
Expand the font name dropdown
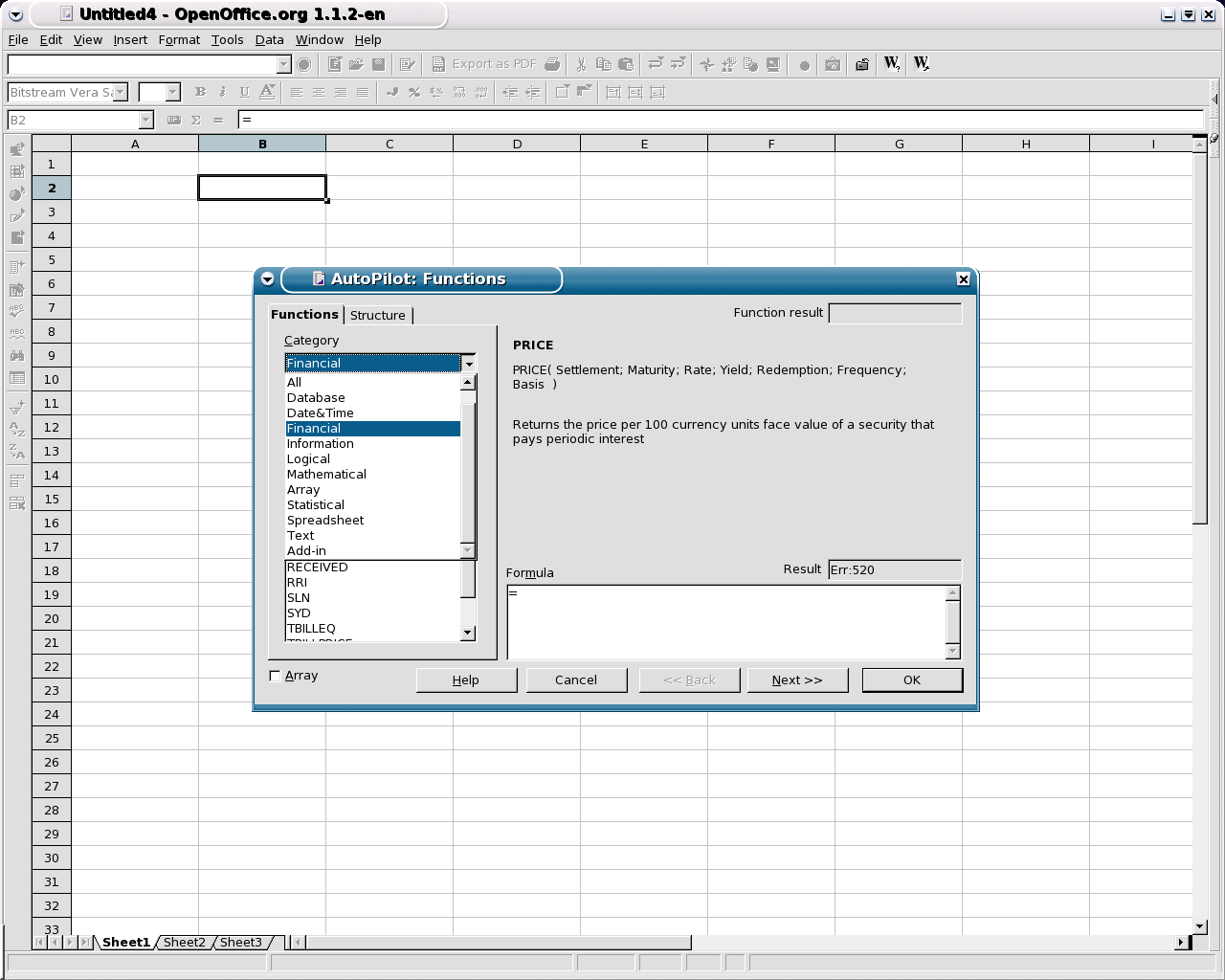point(121,92)
